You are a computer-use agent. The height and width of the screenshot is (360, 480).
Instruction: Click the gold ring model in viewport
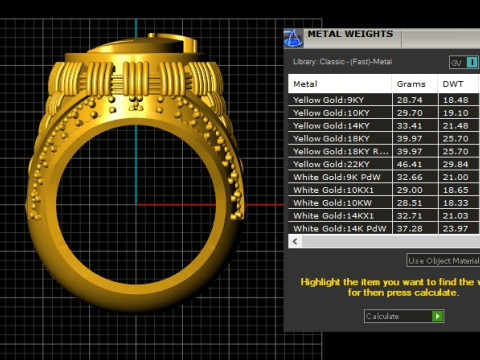[x=135, y=172]
